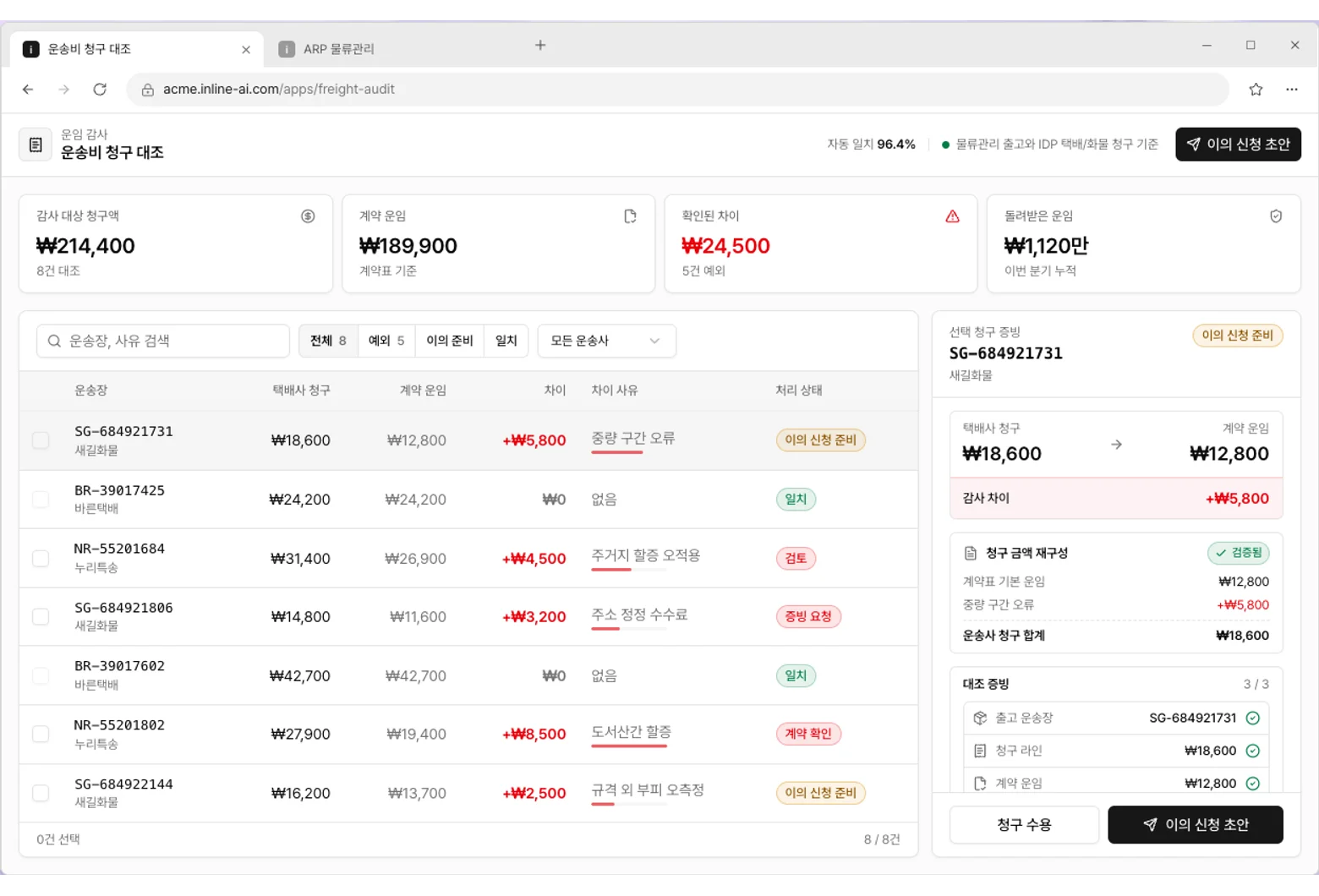The image size is (1319, 896).
Task: Open the 모든 운송사 carrier dropdown
Action: point(606,341)
